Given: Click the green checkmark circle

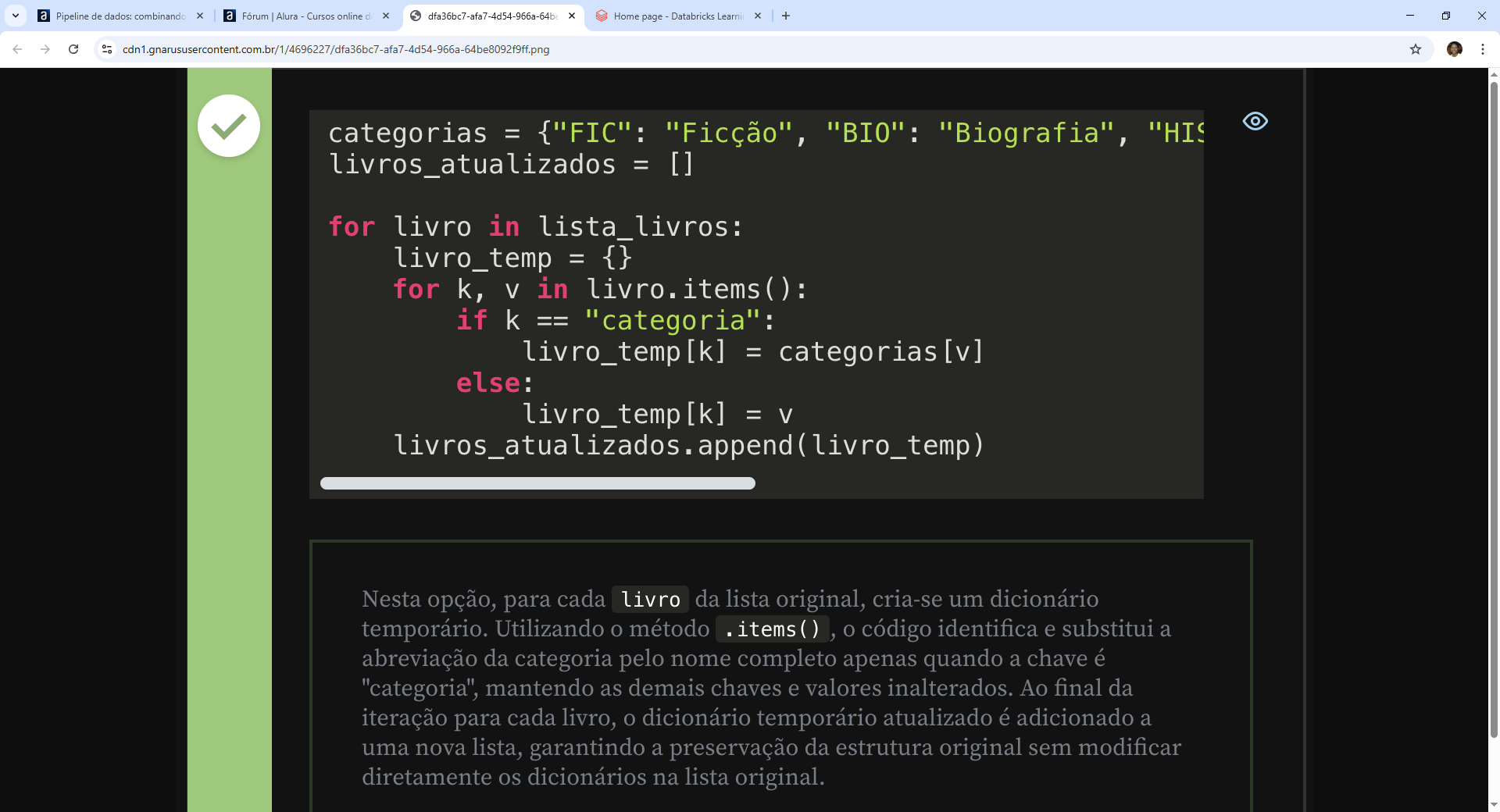Looking at the screenshot, I should coord(229,126).
